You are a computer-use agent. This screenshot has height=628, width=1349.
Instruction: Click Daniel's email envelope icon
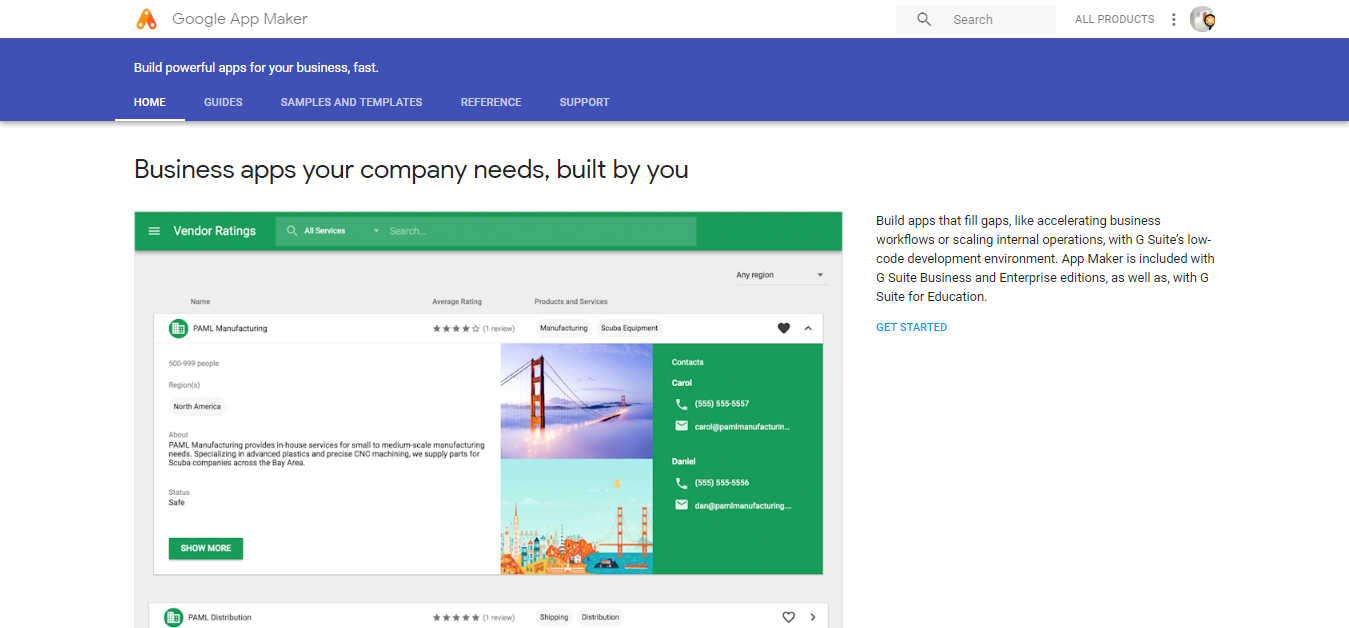(x=681, y=505)
